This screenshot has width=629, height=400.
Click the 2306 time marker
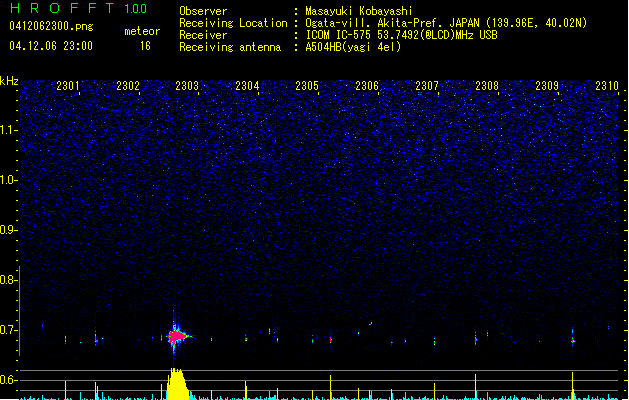point(367,87)
